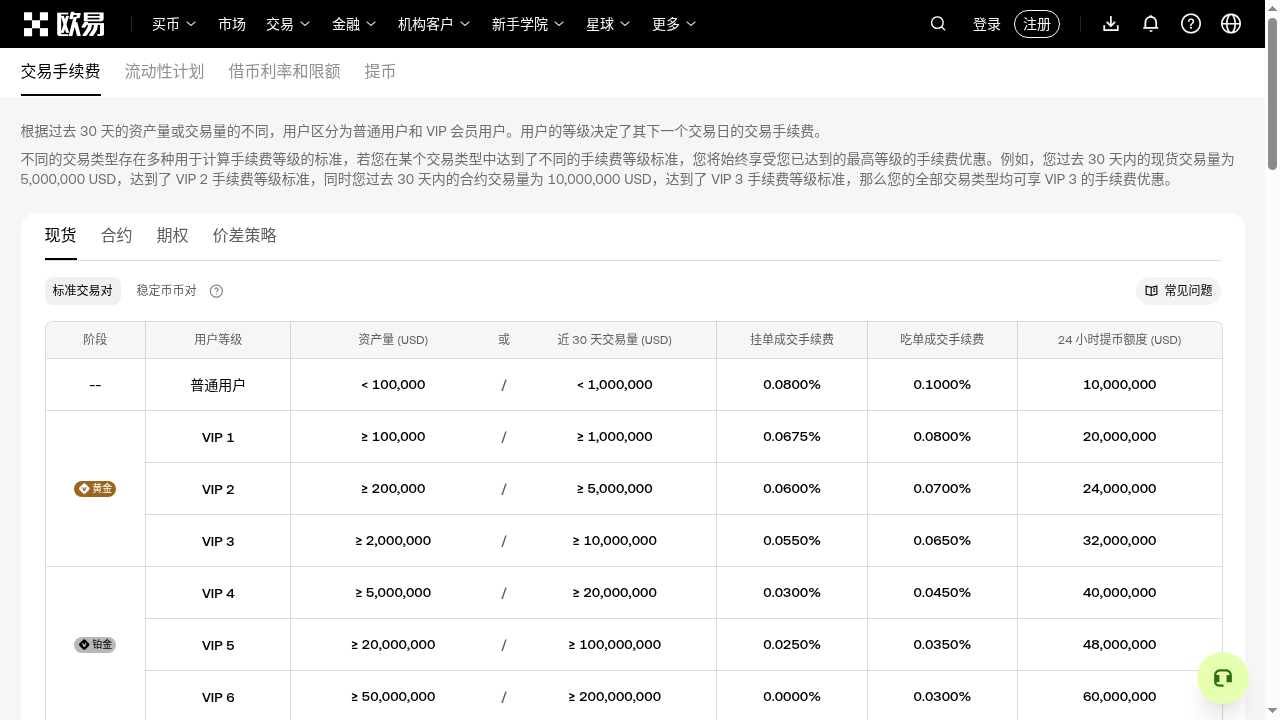This screenshot has height=720, width=1280.
Task: Switch to the 价差策略 fee tab
Action: [x=245, y=236]
